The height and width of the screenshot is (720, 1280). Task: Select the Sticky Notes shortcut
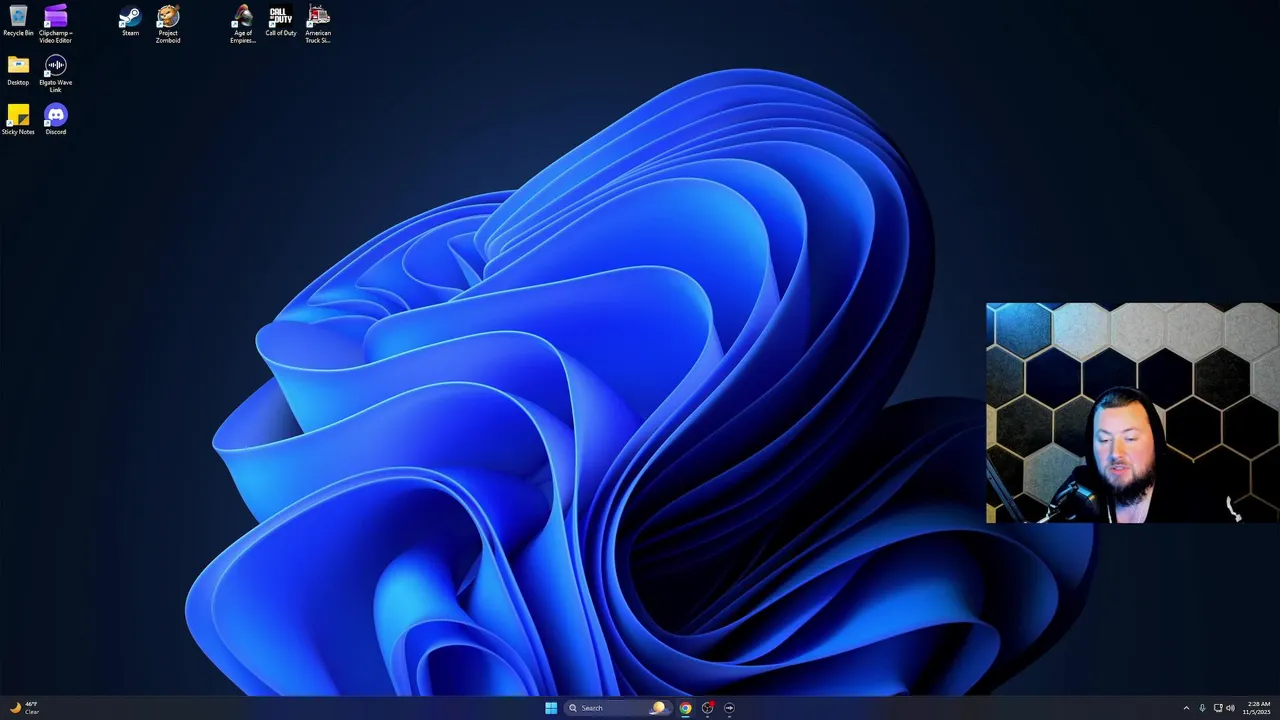(x=18, y=120)
